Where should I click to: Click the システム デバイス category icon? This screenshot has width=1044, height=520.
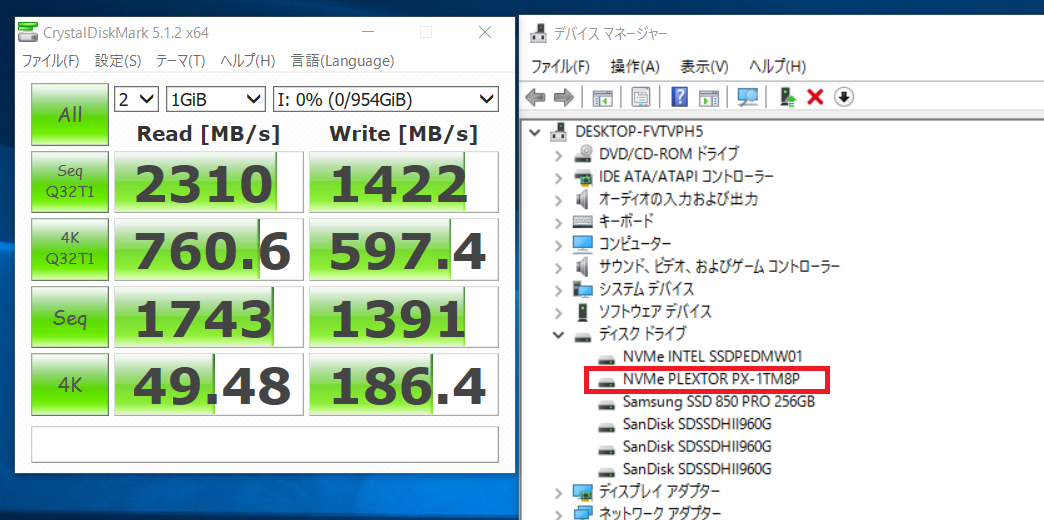pos(582,289)
